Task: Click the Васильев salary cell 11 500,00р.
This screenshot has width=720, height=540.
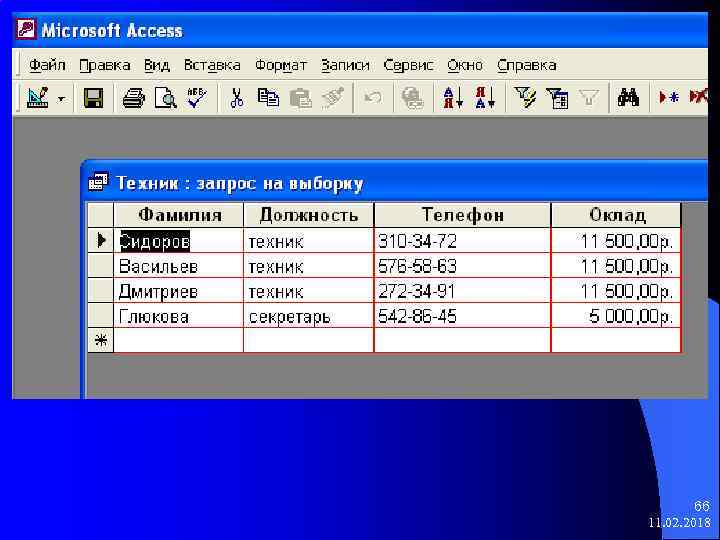Action: coord(616,265)
